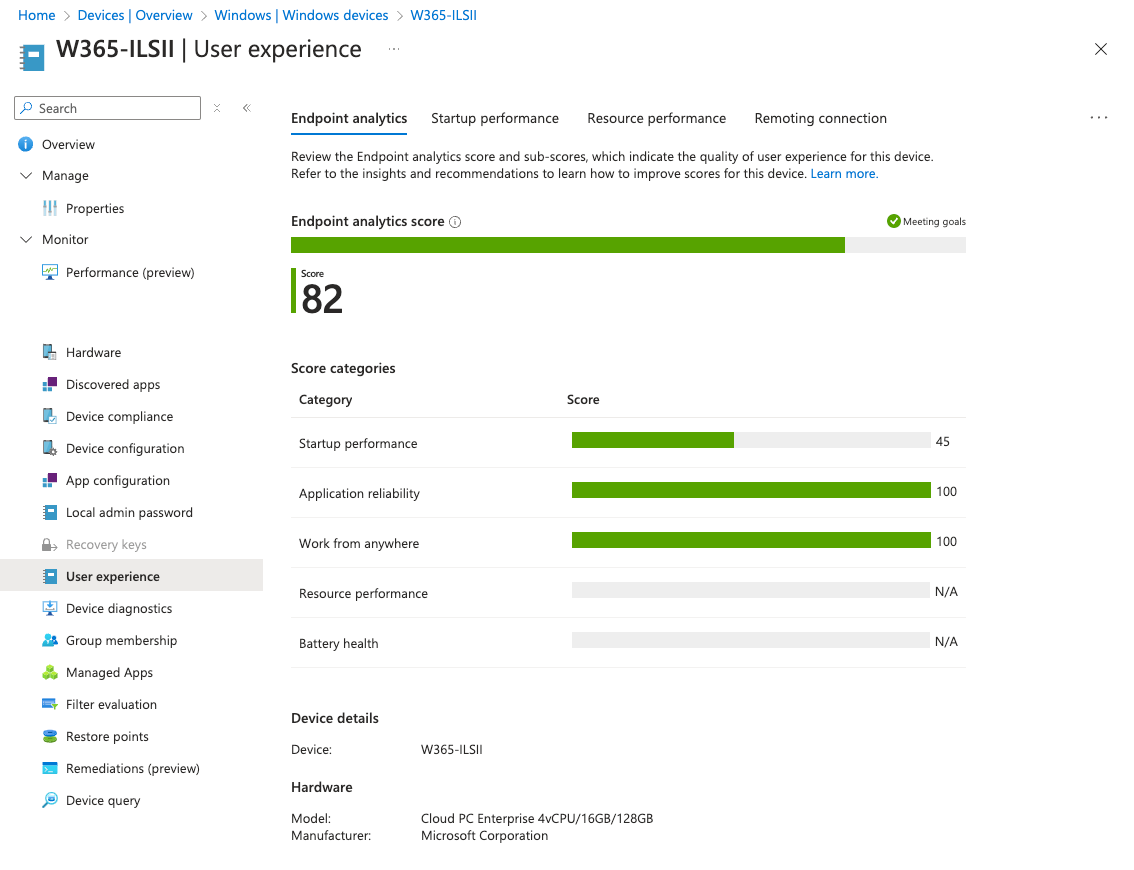Click the Device query magnifier icon
The width and height of the screenshot is (1134, 870).
[x=50, y=800]
